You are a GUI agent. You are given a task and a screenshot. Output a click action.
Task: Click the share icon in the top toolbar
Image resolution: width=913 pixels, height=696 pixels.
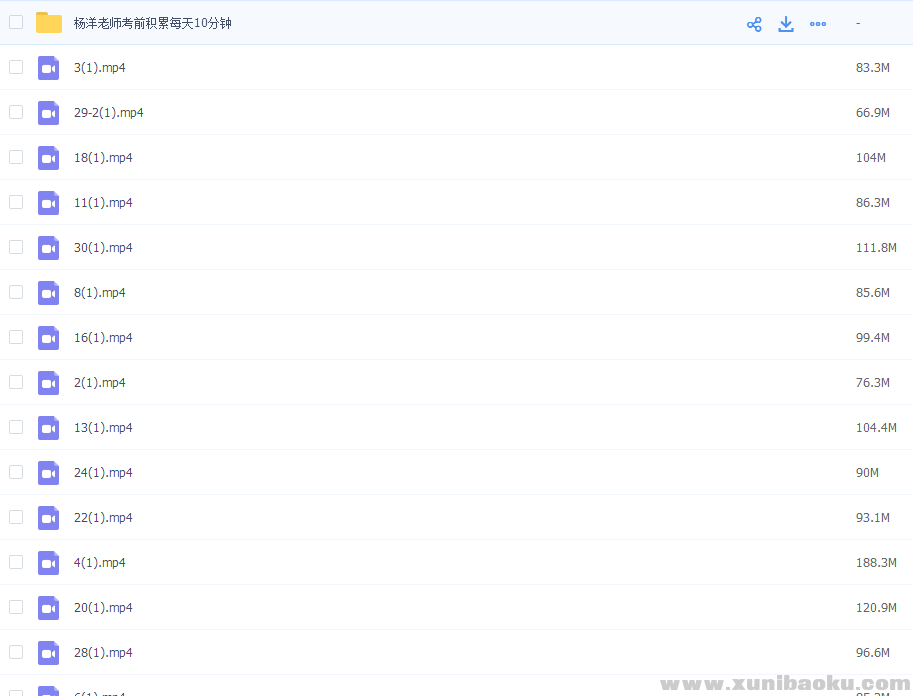click(754, 23)
